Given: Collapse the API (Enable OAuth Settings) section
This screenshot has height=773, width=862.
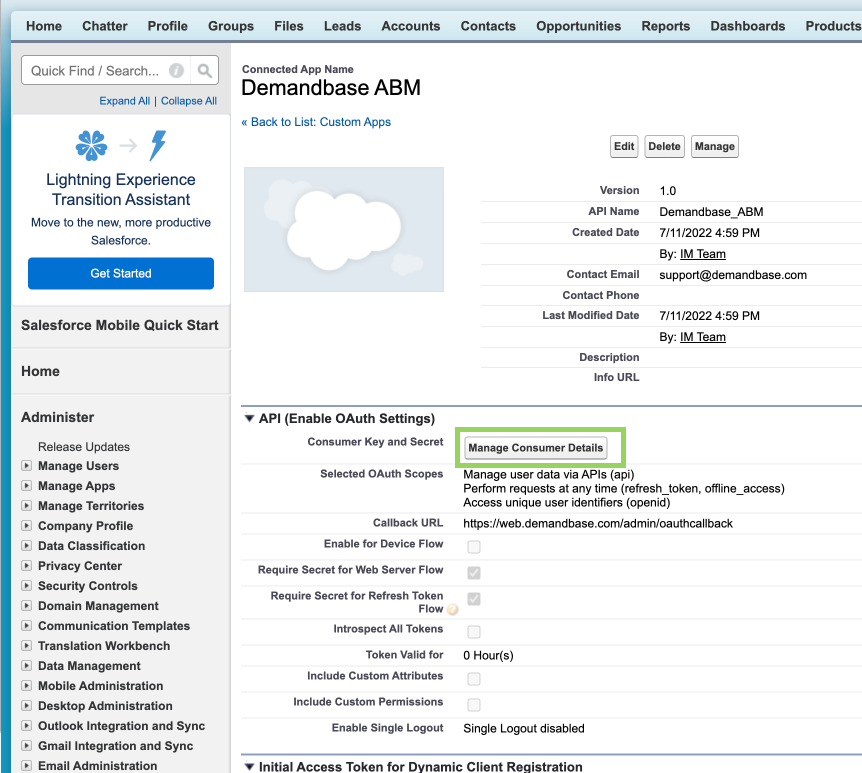Looking at the screenshot, I should [x=249, y=419].
